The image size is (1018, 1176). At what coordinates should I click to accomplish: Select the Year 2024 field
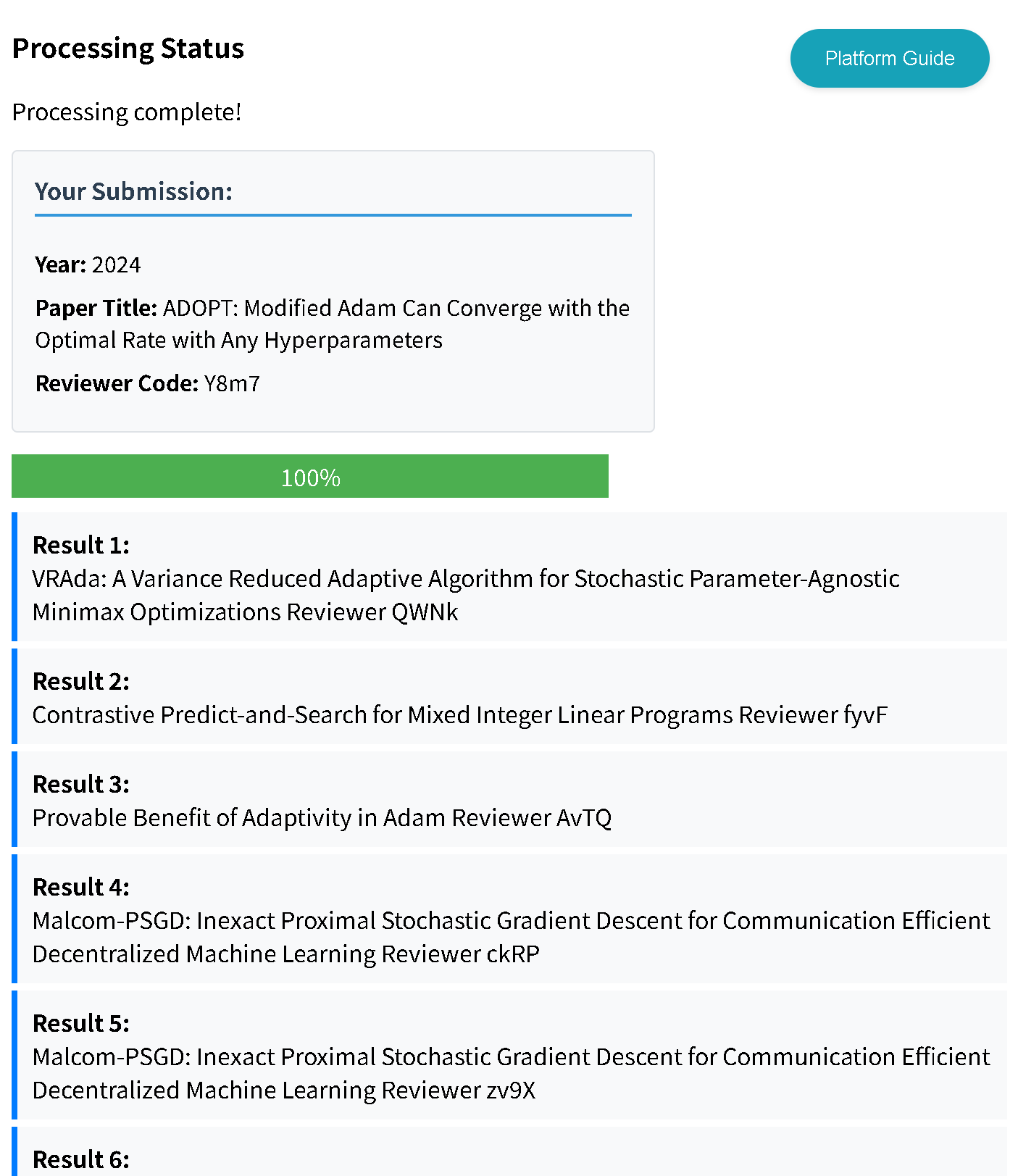[88, 265]
